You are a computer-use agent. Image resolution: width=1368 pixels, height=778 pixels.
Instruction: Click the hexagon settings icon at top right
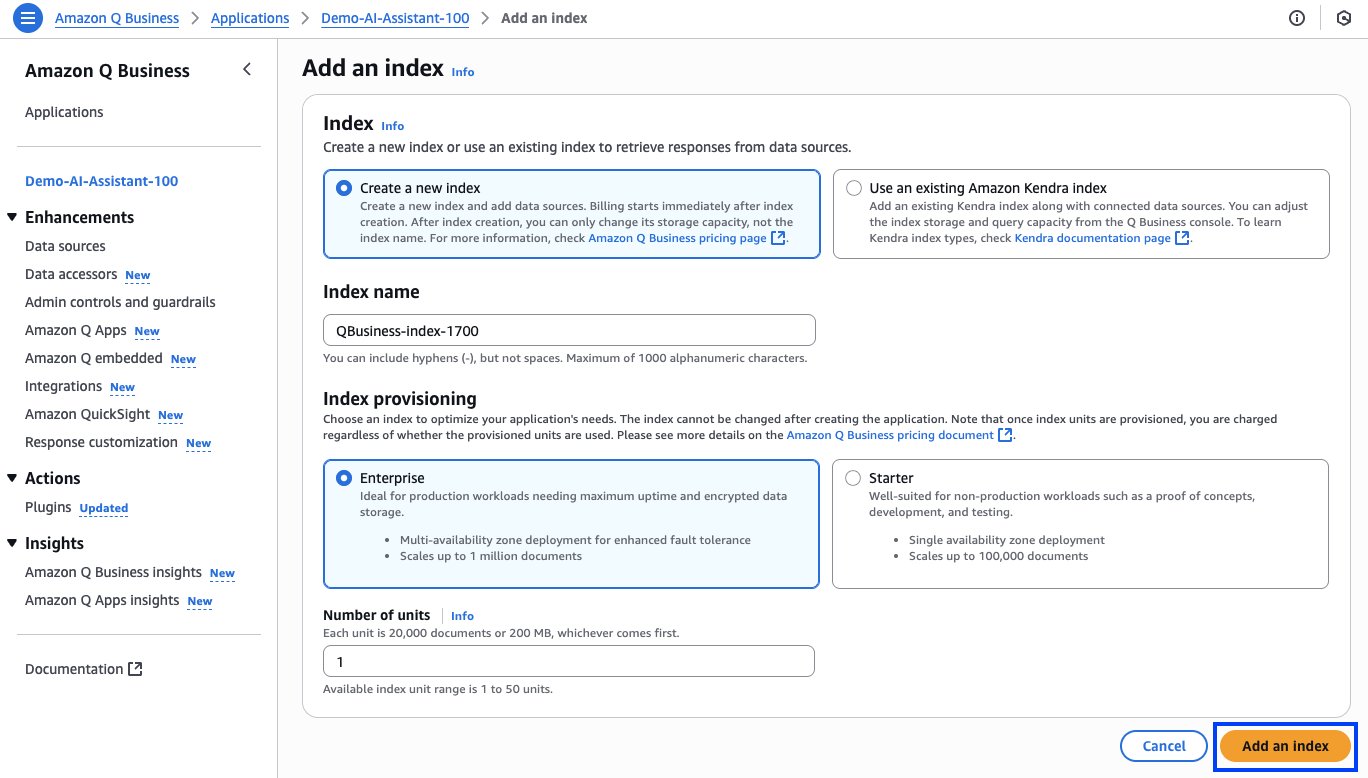click(x=1344, y=18)
